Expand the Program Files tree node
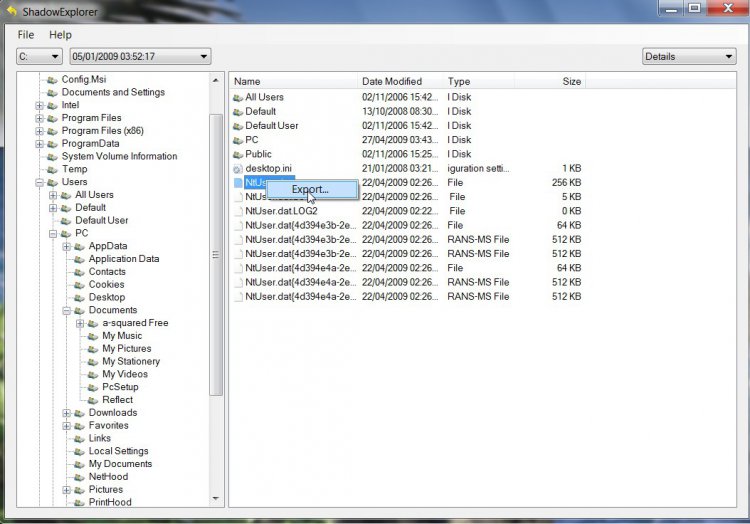 tap(40, 118)
